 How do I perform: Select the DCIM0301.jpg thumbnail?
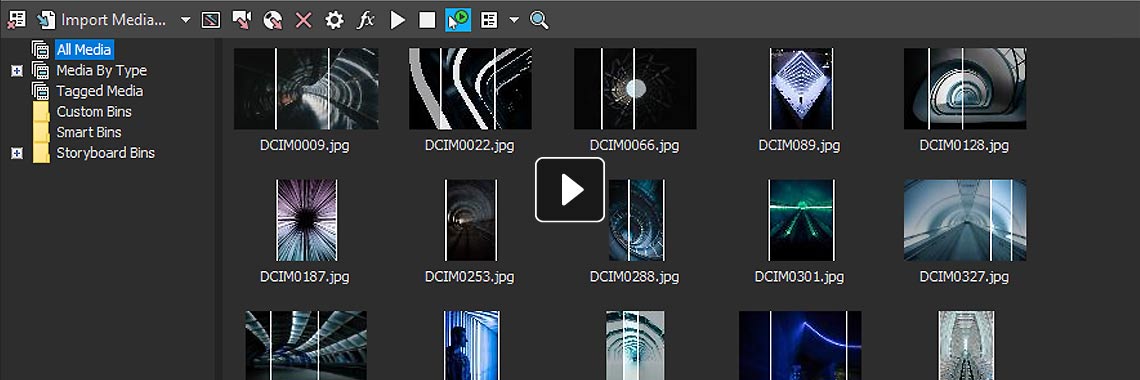click(800, 220)
